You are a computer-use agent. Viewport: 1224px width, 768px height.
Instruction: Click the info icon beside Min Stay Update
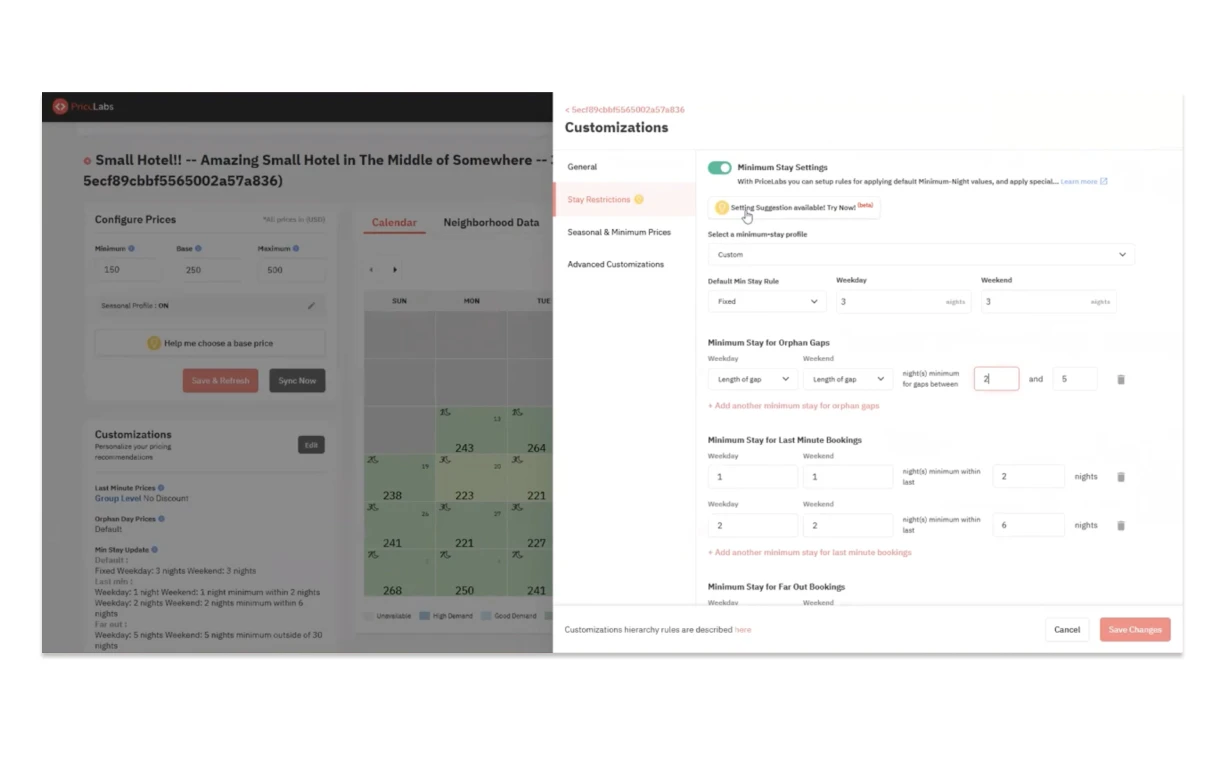[154, 550]
